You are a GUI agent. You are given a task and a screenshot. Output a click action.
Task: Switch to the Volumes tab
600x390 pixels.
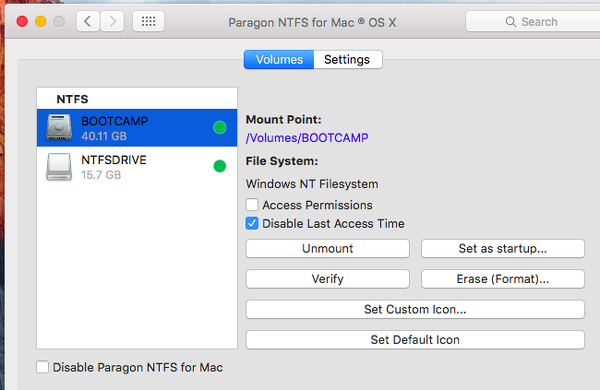coord(279,60)
